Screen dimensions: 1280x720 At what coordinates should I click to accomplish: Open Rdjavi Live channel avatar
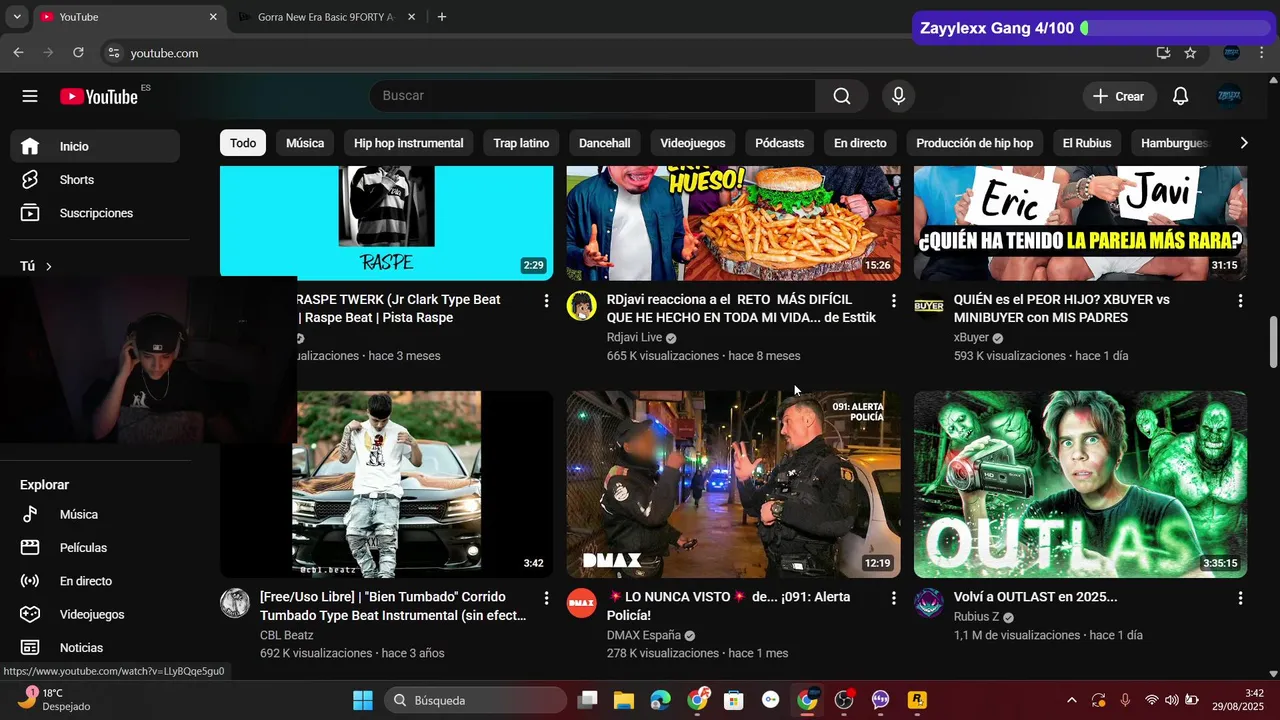click(x=582, y=306)
